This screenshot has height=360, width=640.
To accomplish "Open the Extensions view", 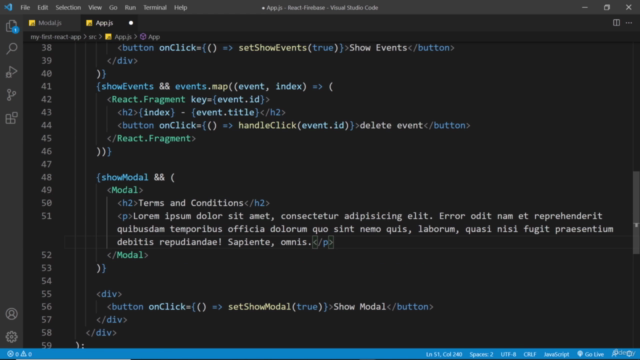I will click(x=11, y=118).
